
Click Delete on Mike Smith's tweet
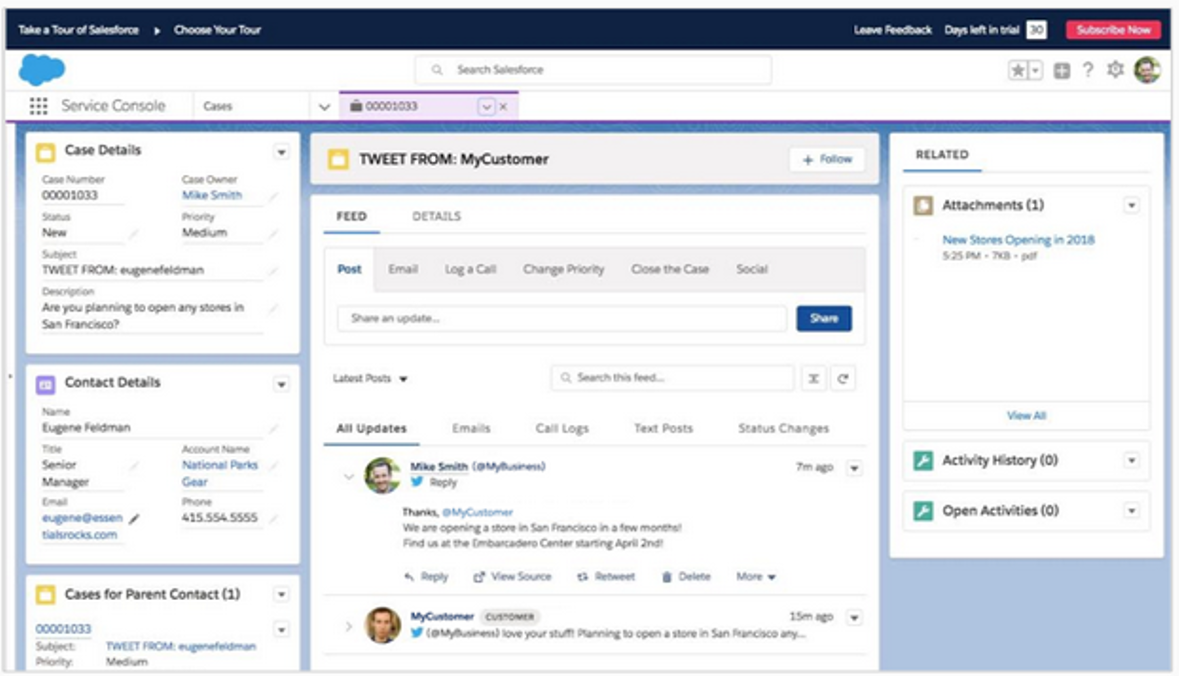pos(686,577)
